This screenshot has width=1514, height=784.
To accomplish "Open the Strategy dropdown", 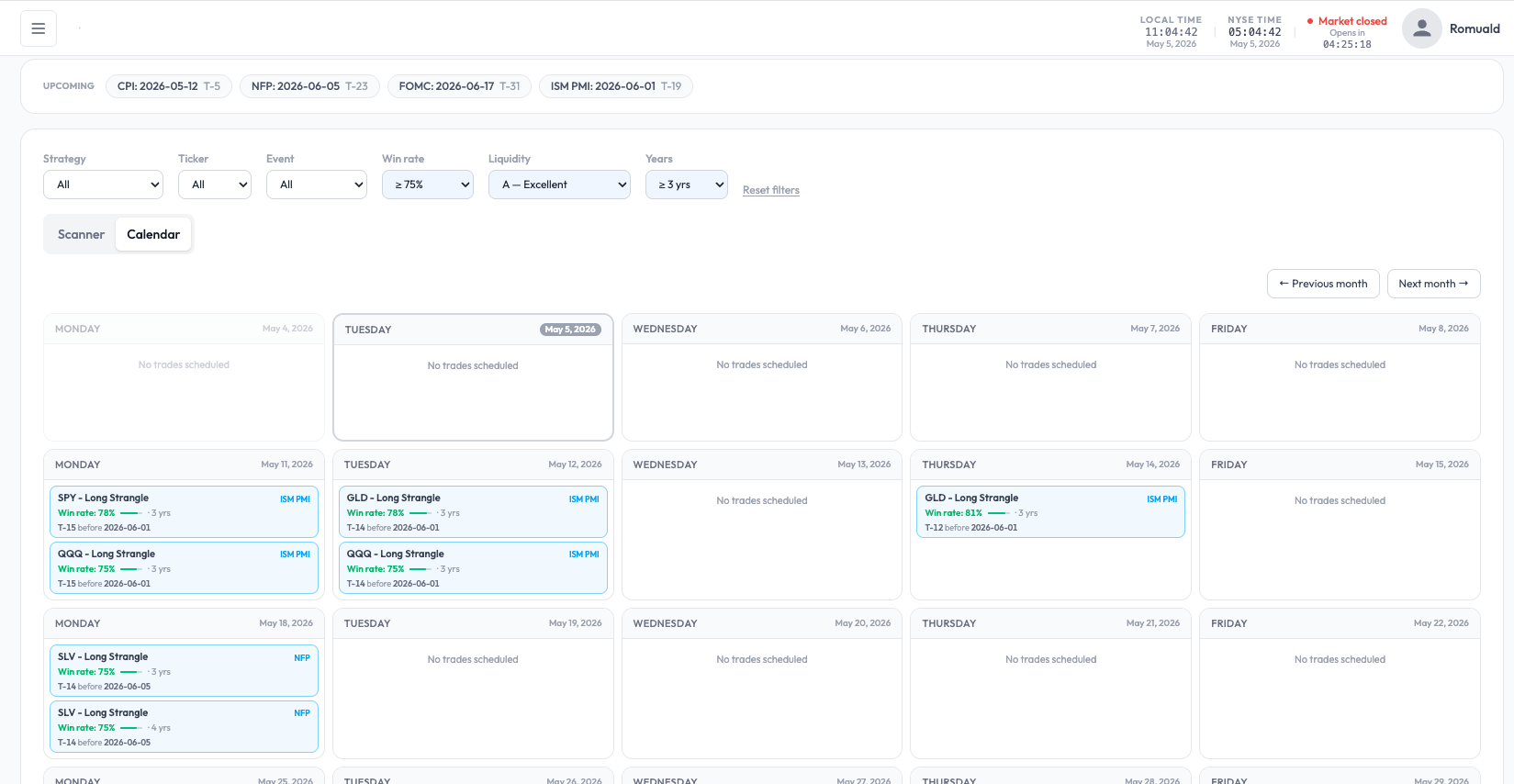I will tap(103, 185).
